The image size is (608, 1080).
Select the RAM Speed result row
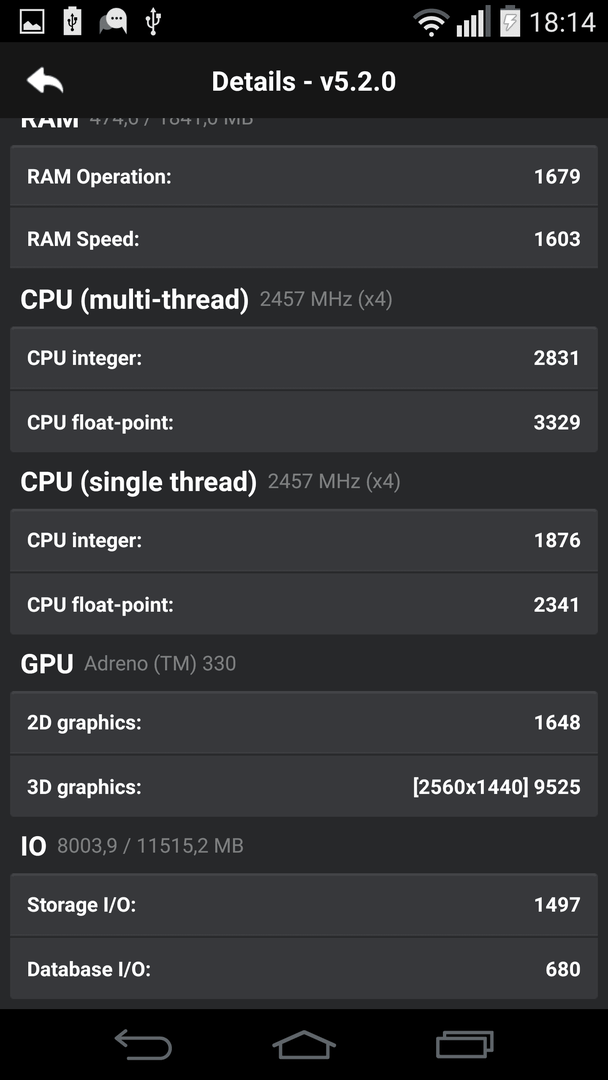(x=304, y=238)
